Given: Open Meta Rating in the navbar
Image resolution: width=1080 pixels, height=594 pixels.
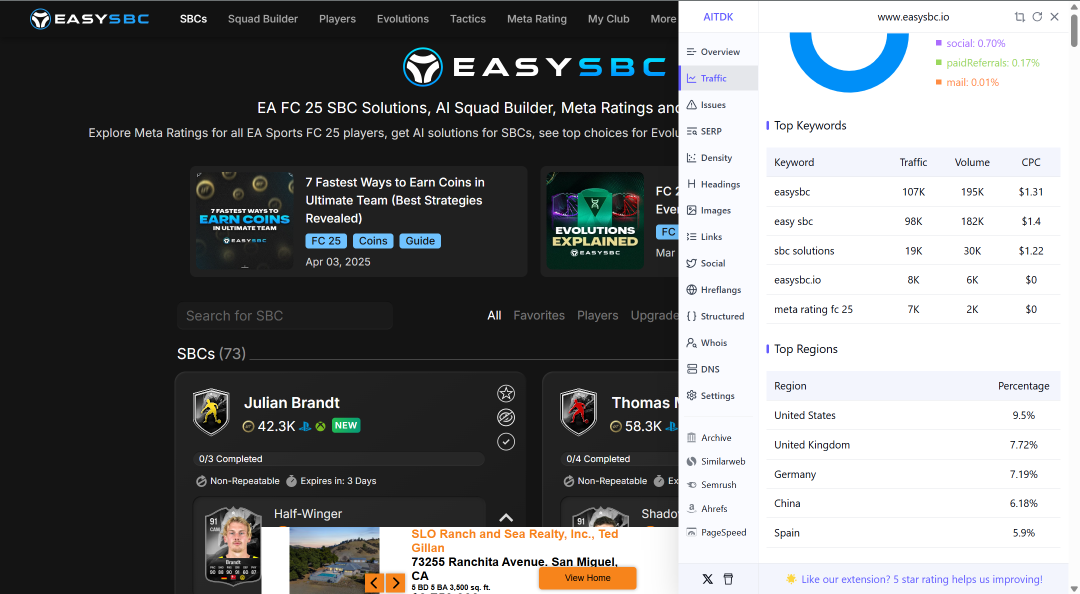Looking at the screenshot, I should click(537, 19).
